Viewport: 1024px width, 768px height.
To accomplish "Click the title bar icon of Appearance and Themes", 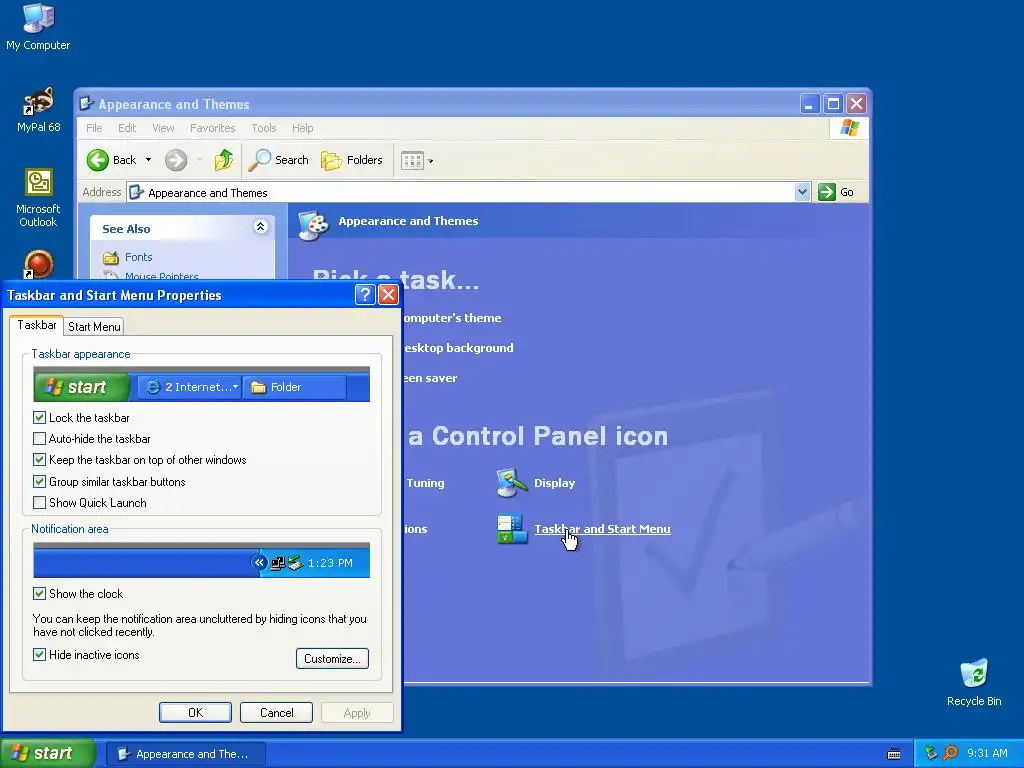I will (x=86, y=104).
